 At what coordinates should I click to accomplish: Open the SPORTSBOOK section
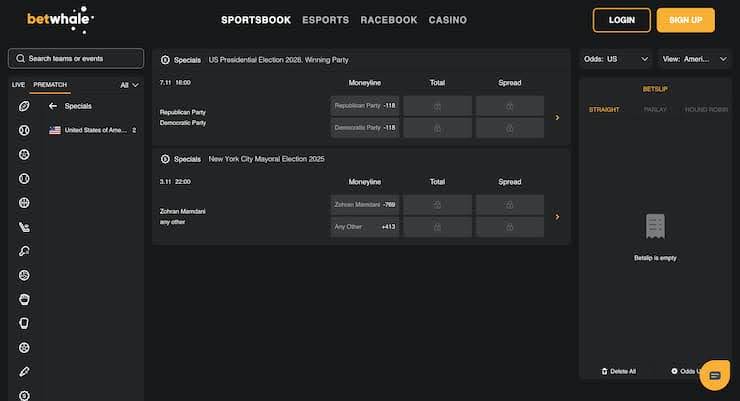pyautogui.click(x=256, y=20)
